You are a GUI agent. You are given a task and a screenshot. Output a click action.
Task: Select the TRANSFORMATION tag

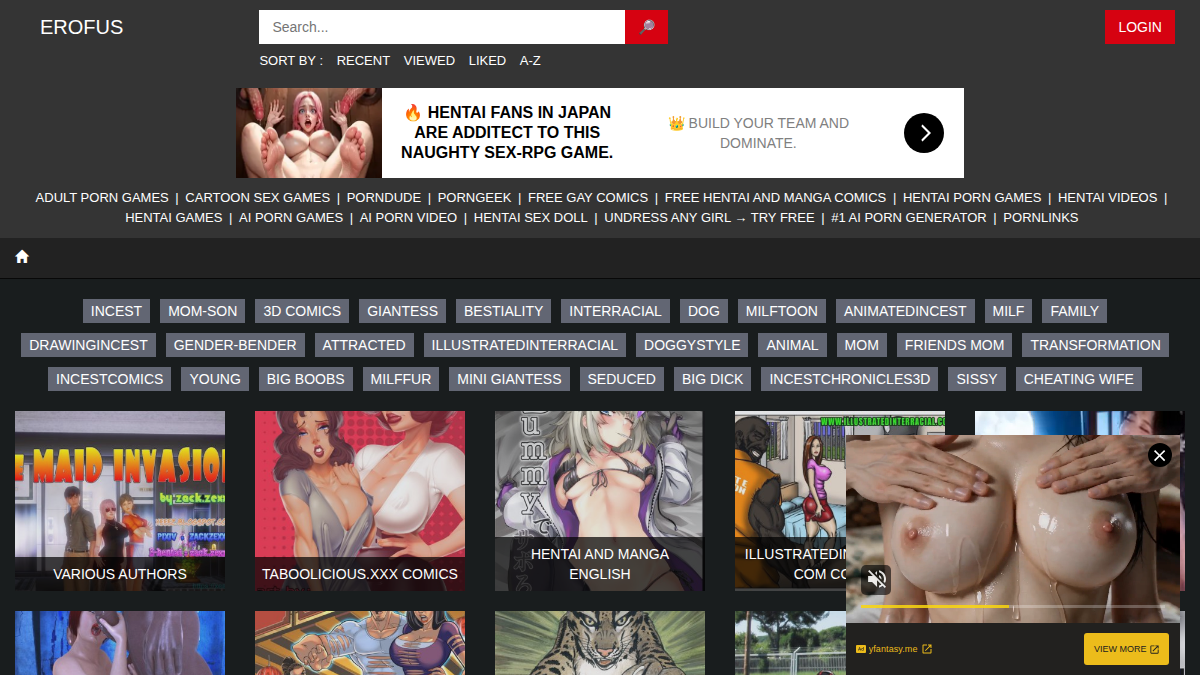point(1096,345)
